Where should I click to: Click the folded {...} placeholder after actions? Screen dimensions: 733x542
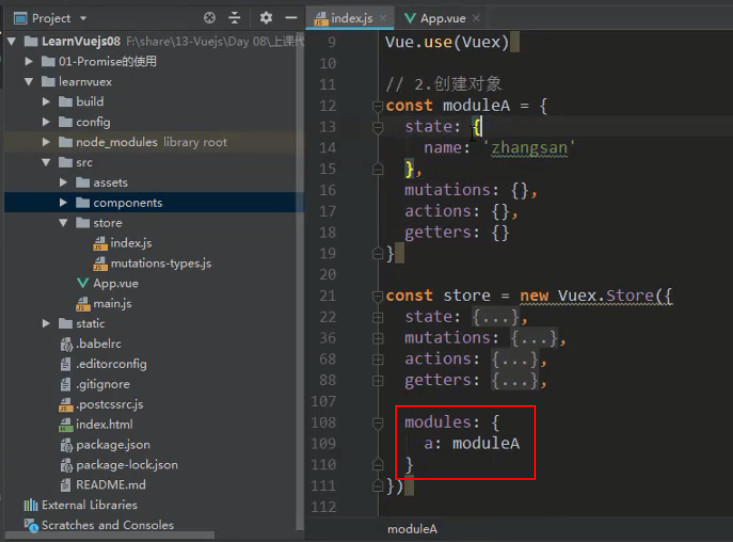pyautogui.click(x=515, y=359)
